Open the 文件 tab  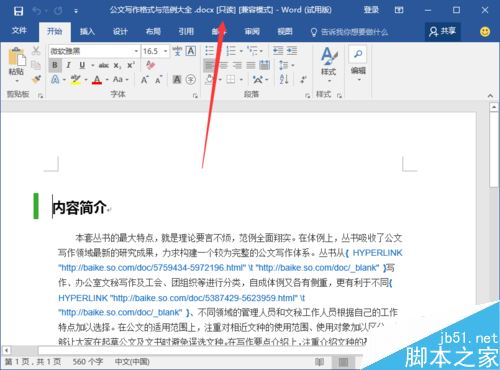point(19,31)
